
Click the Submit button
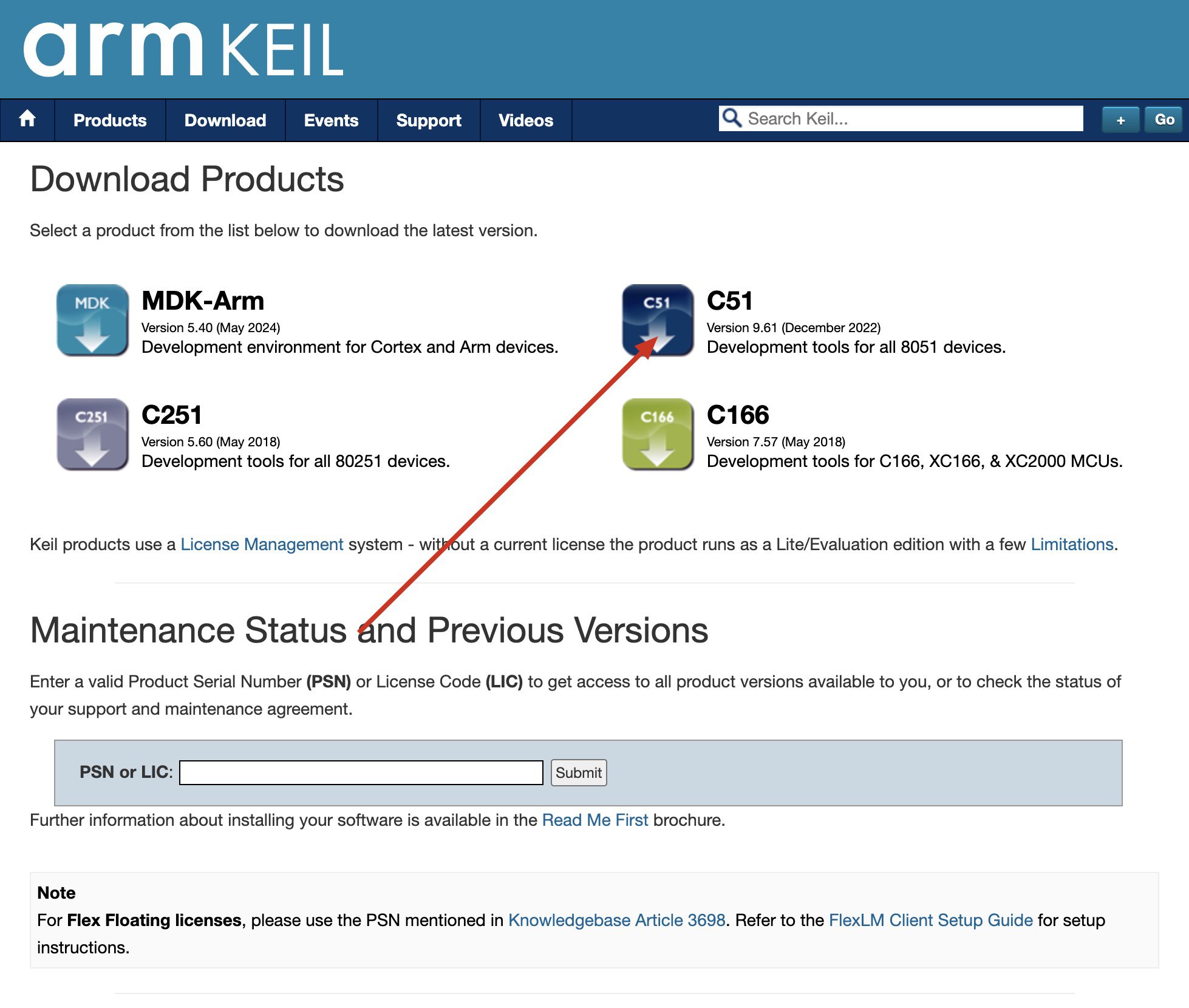pyautogui.click(x=579, y=772)
